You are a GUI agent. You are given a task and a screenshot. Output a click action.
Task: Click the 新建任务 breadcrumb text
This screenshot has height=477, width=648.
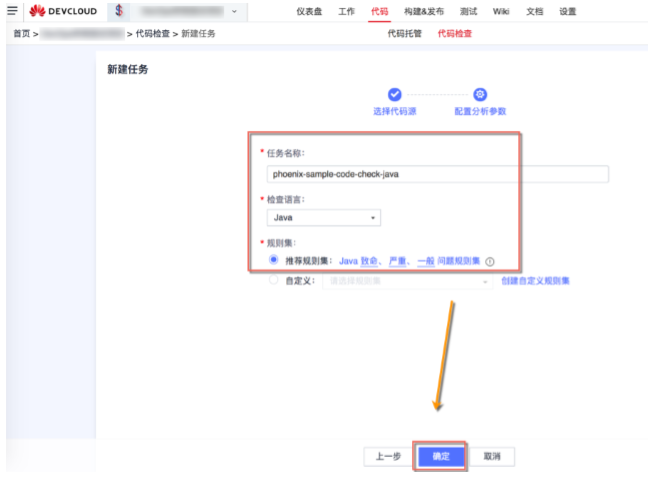coord(198,33)
